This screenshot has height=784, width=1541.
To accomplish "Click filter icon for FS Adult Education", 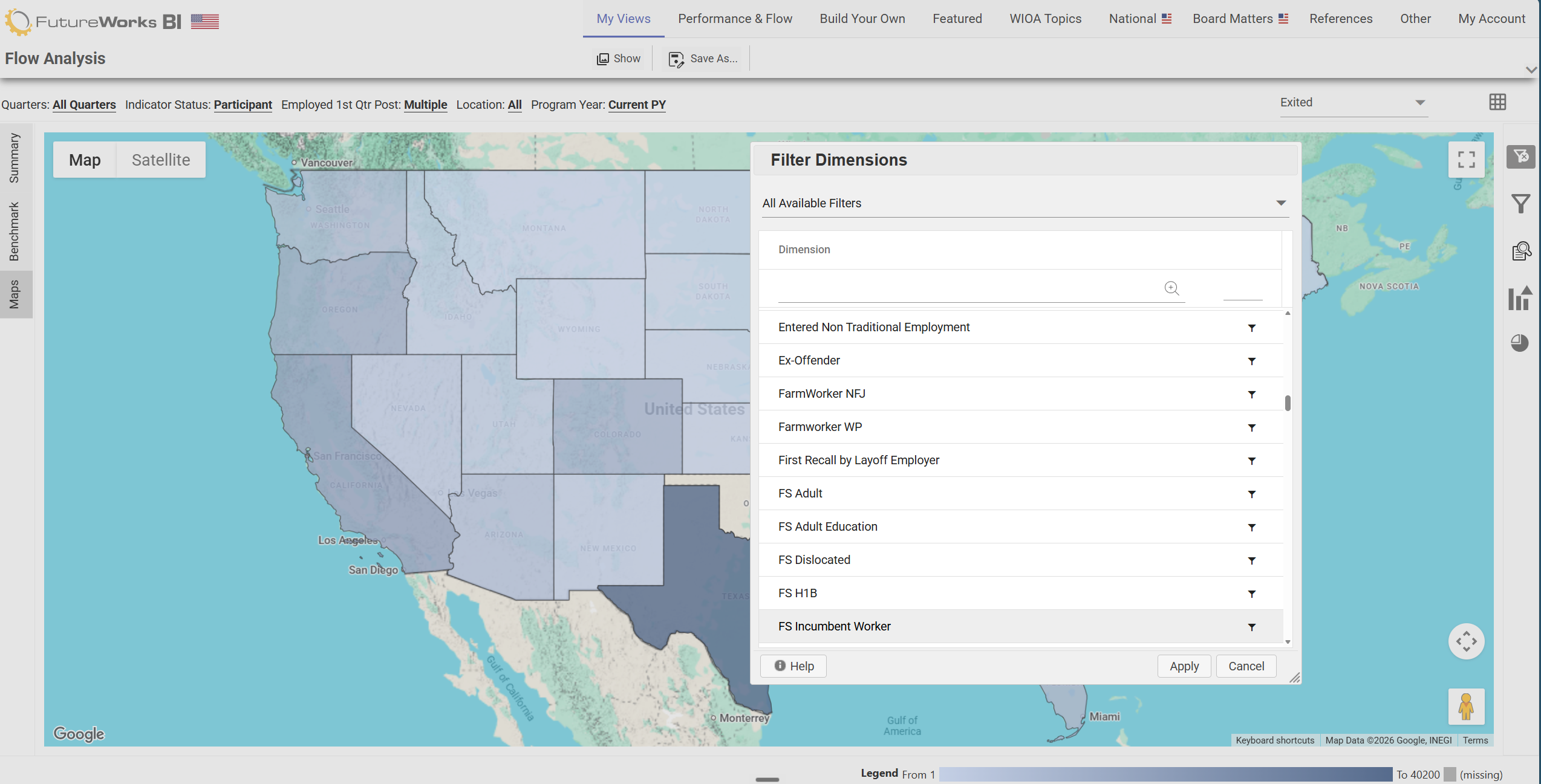I will tap(1252, 527).
